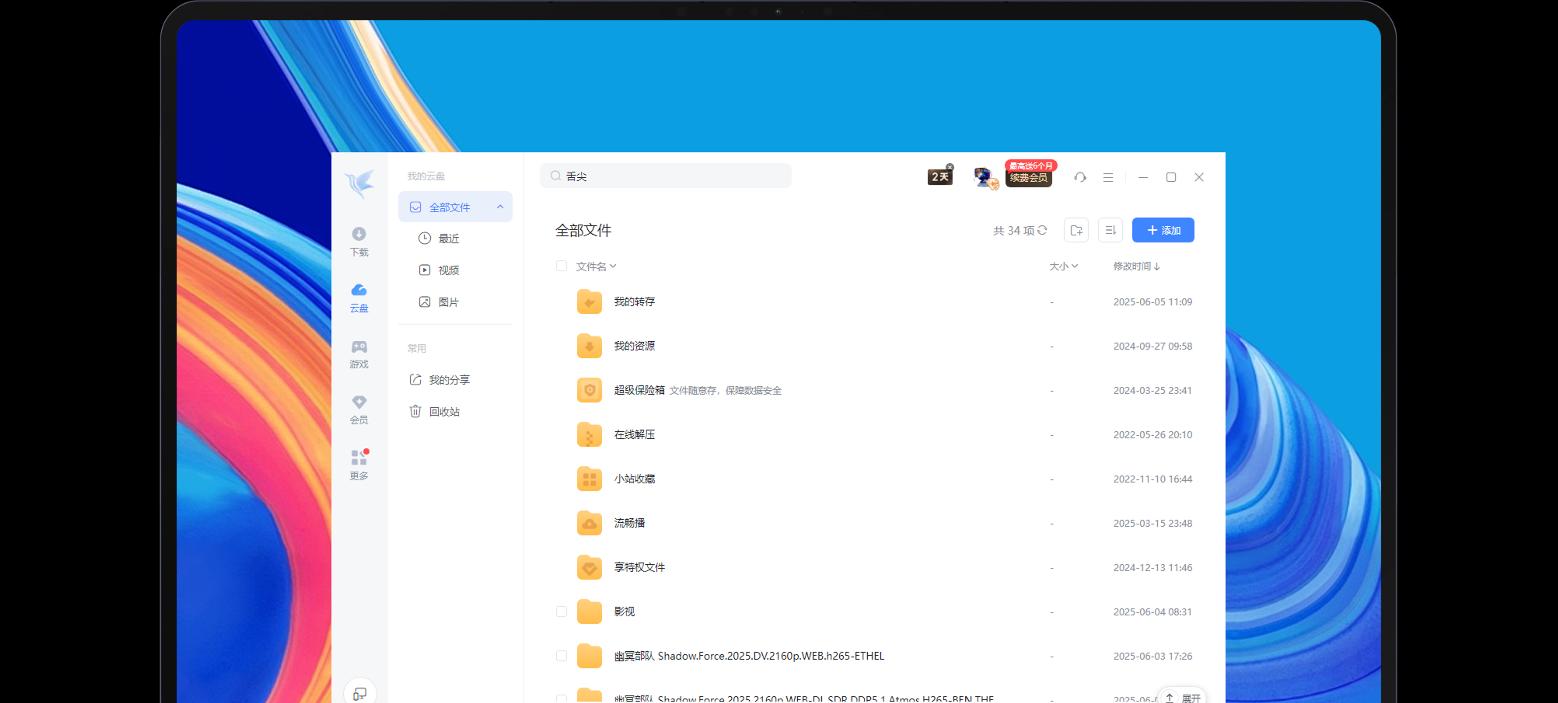This screenshot has width=1558, height=703.
Task: Click the Xunlei bird logo
Action: (359, 184)
